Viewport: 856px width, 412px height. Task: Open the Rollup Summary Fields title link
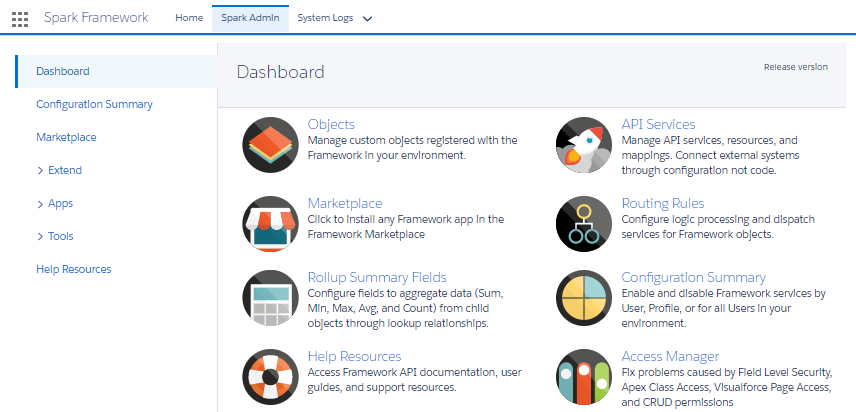(377, 277)
